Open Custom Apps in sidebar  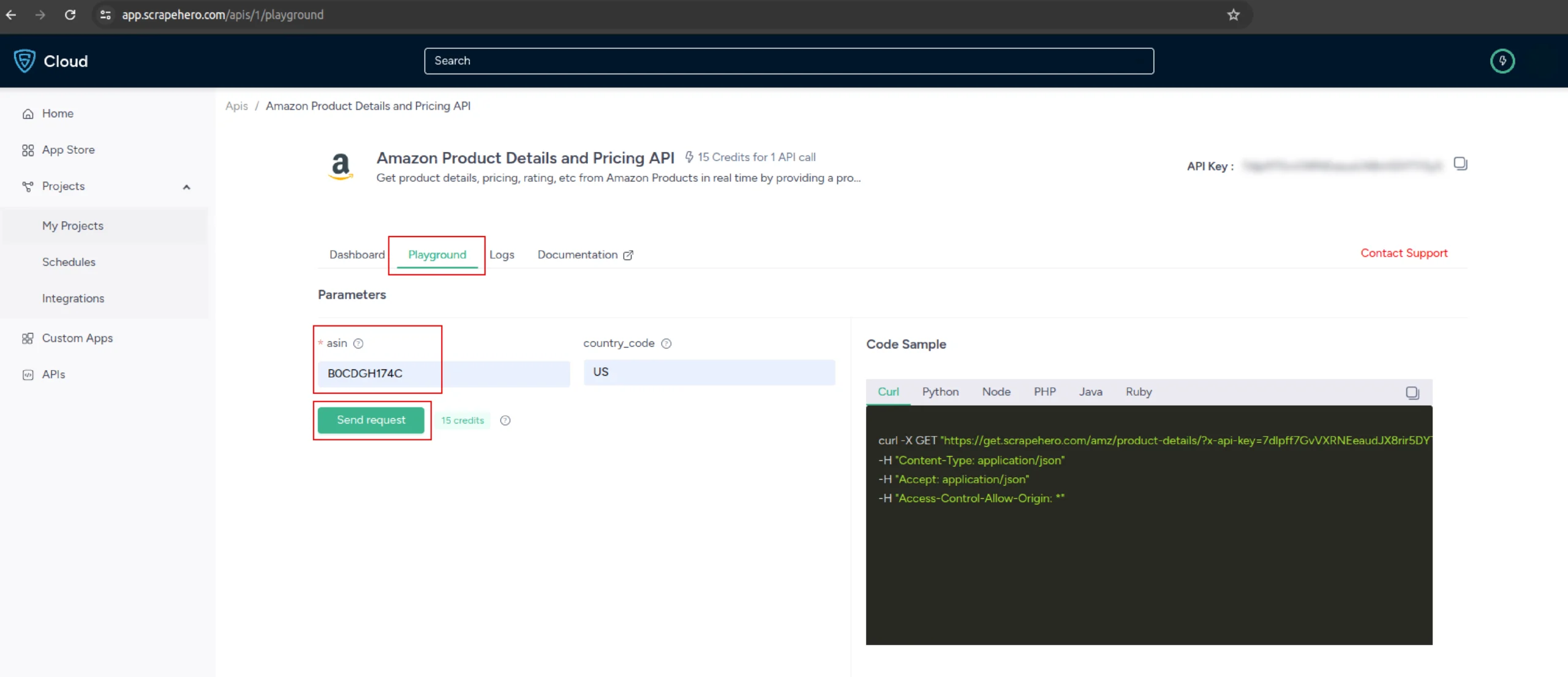coord(77,338)
